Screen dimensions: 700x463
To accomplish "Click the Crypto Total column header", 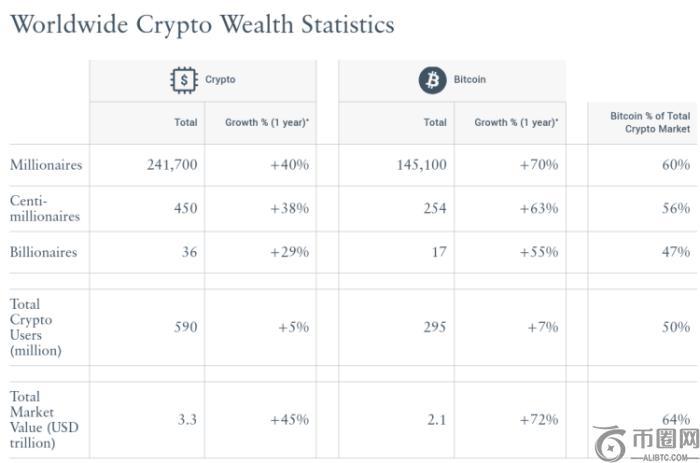I will [x=185, y=123].
